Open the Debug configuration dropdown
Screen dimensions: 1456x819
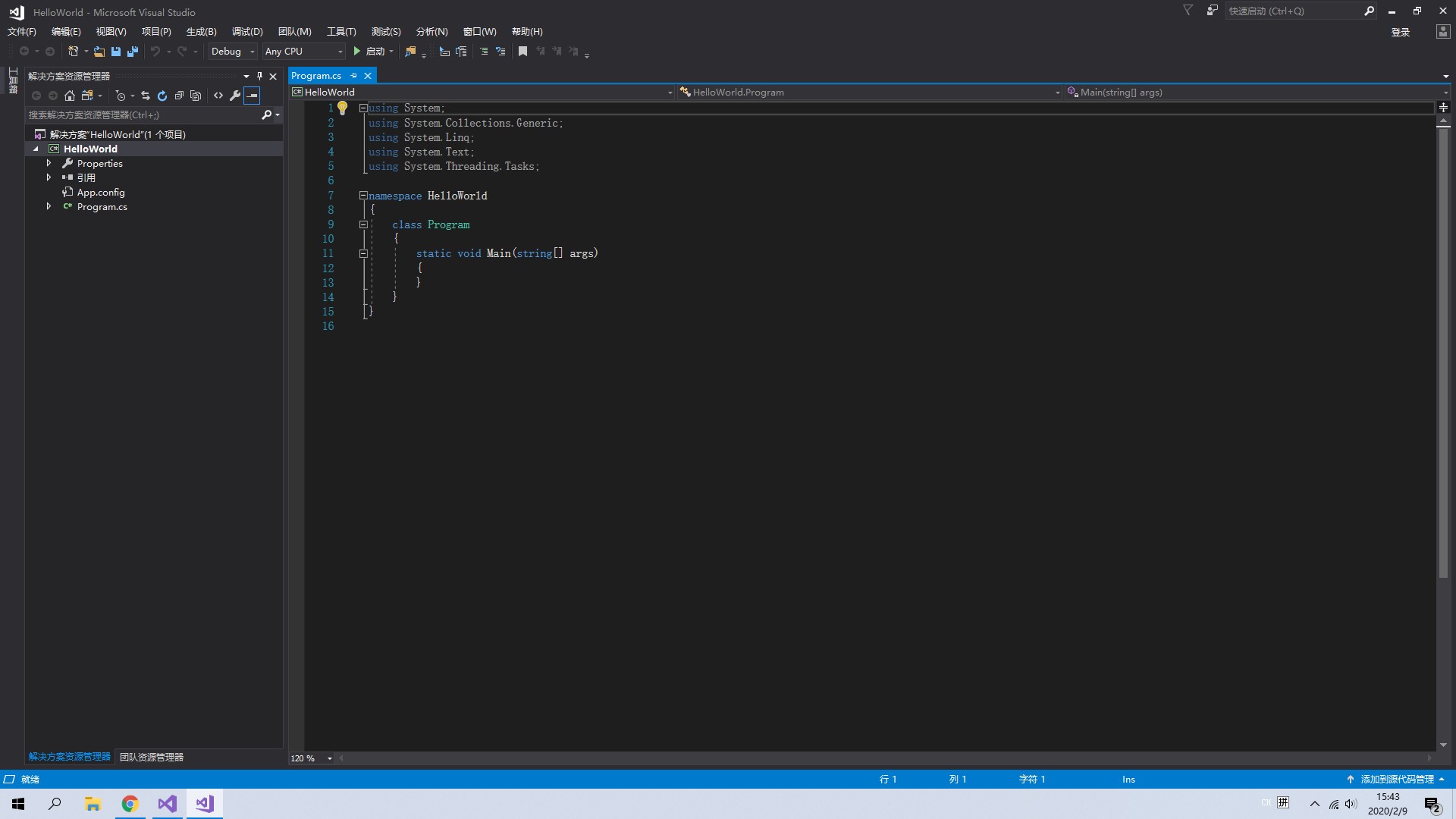click(x=233, y=52)
